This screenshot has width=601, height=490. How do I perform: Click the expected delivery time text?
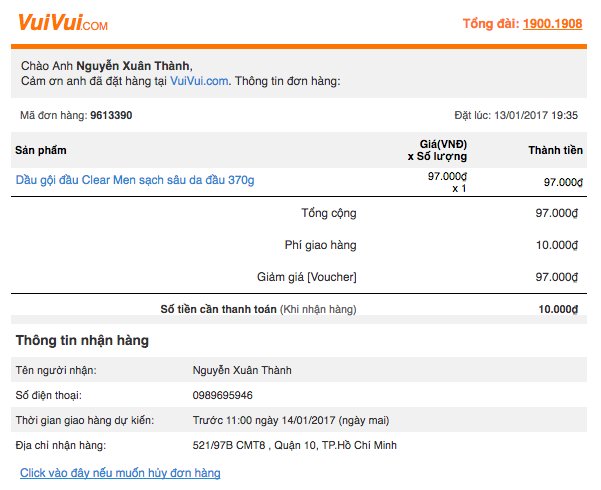point(291,420)
